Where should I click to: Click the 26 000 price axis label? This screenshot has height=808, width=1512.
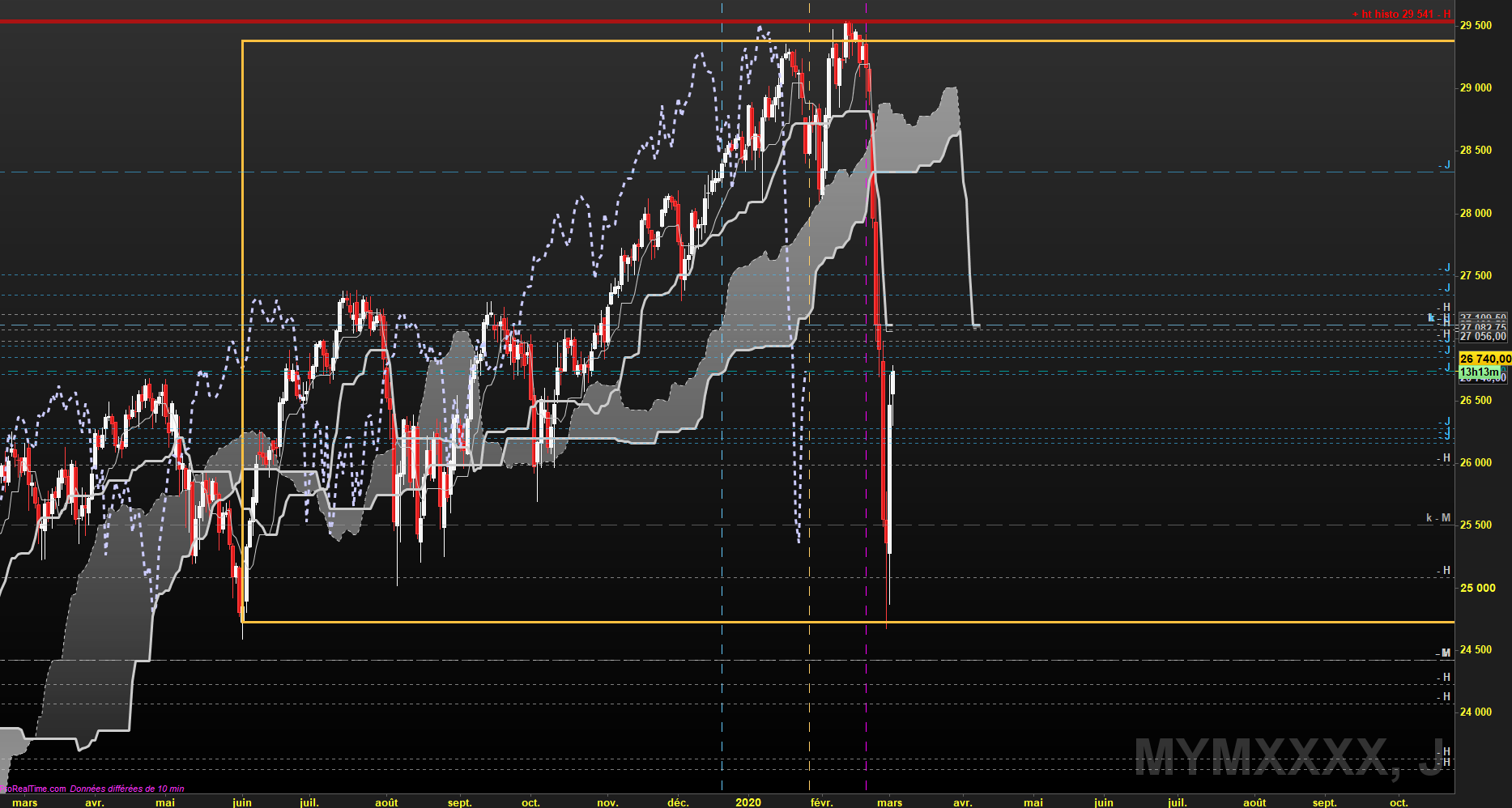tap(1476, 463)
